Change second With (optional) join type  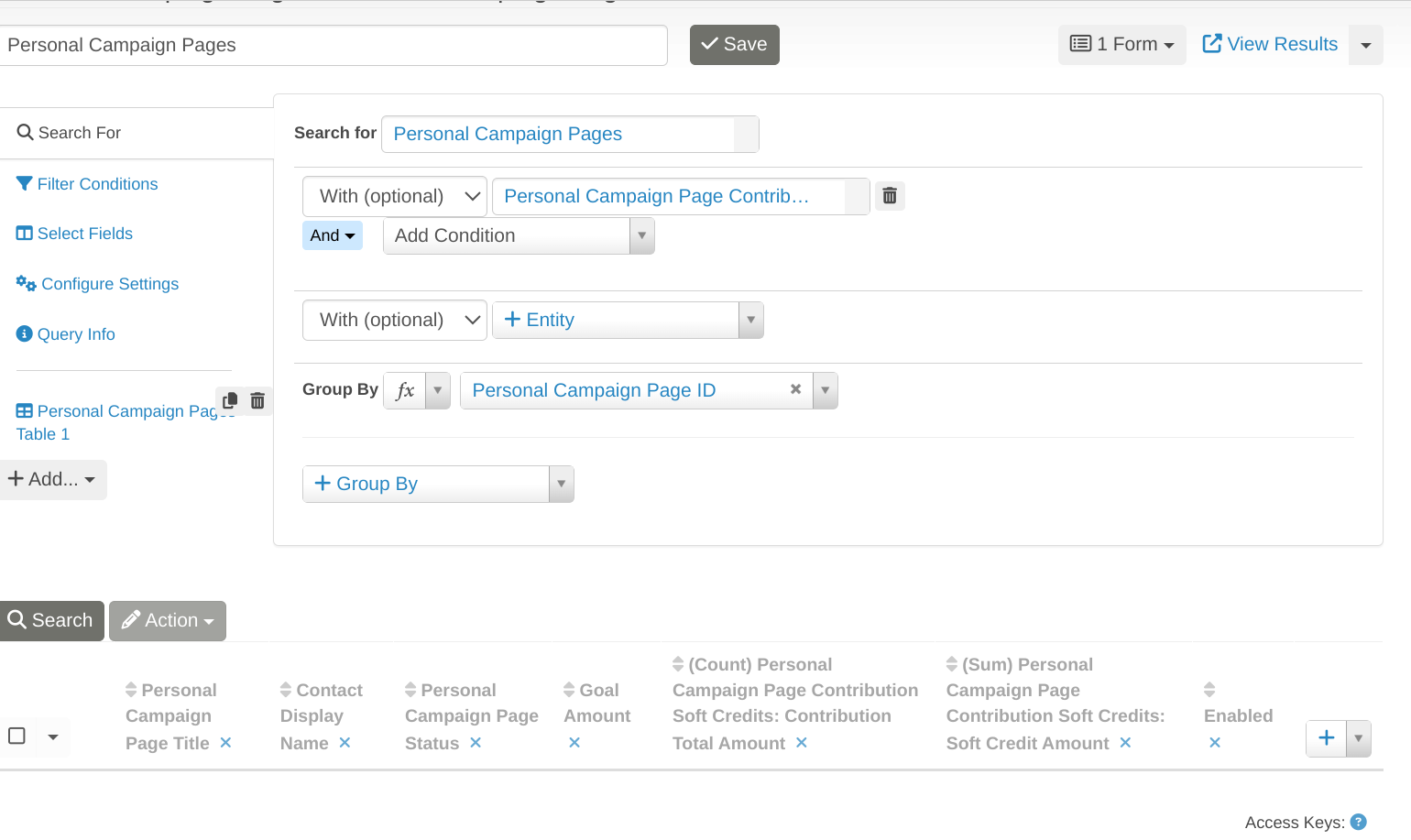(395, 320)
